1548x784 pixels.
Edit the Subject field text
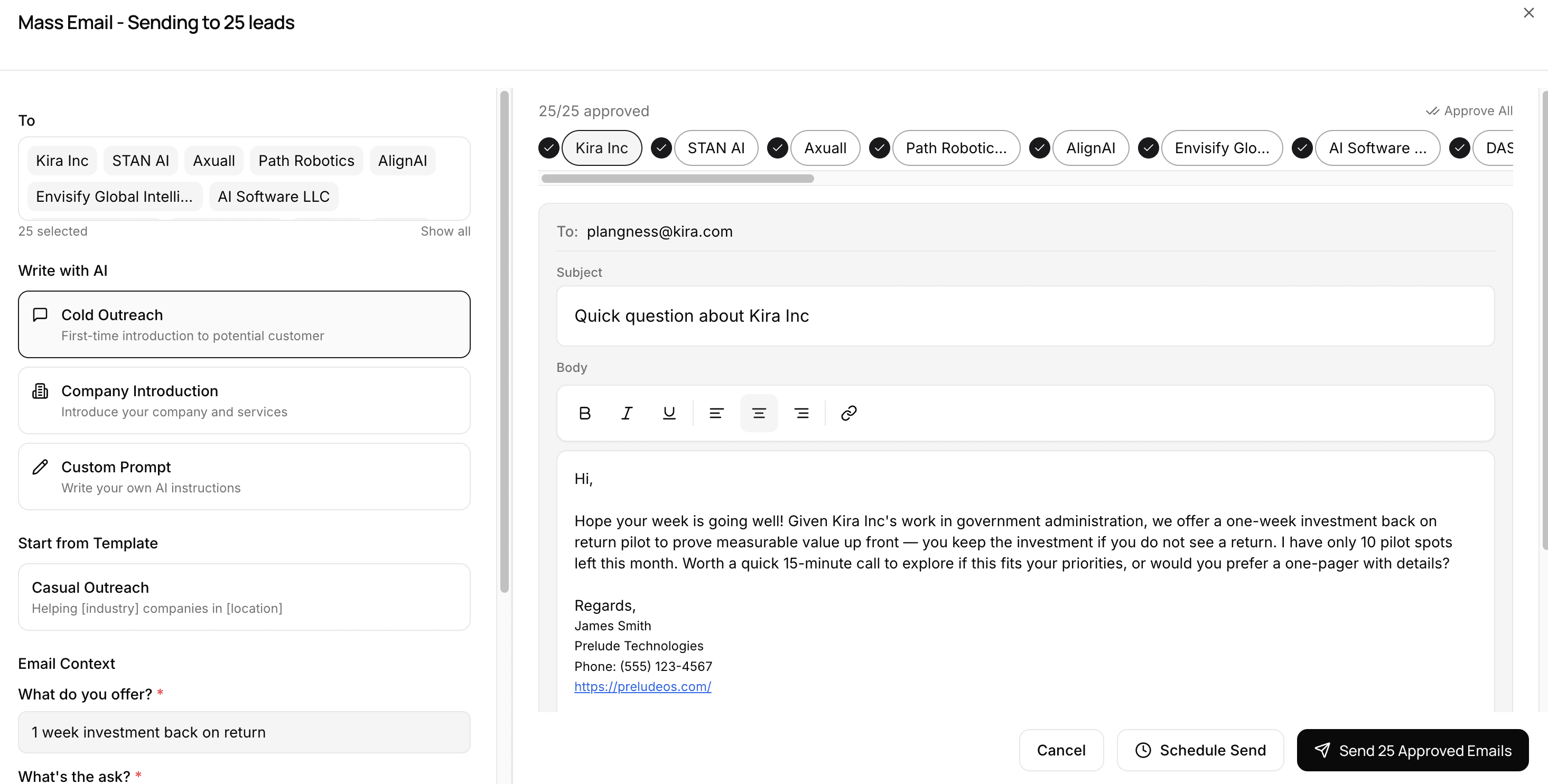1024,316
